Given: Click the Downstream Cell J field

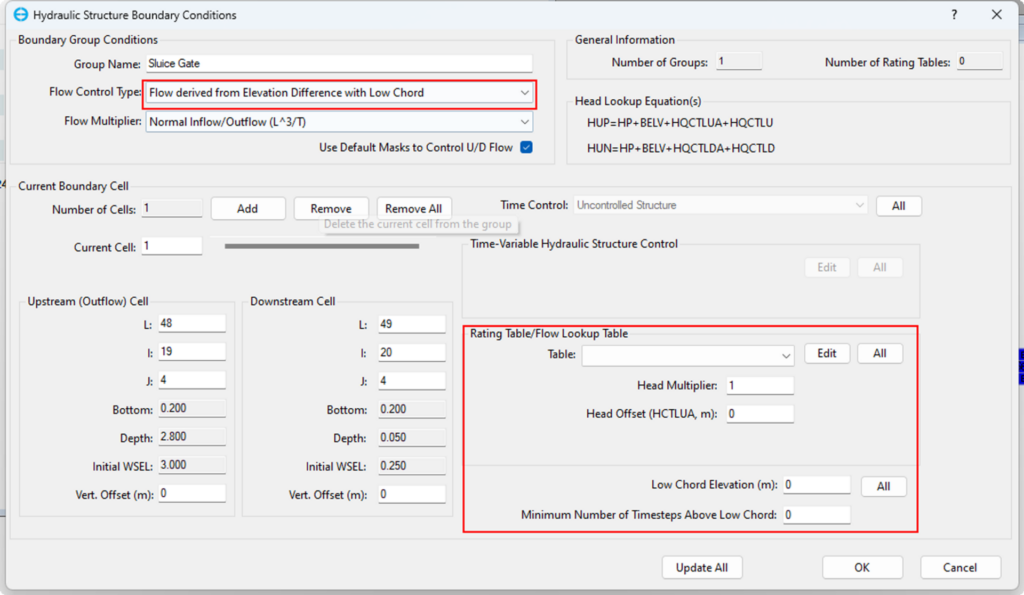Looking at the screenshot, I should [412, 381].
